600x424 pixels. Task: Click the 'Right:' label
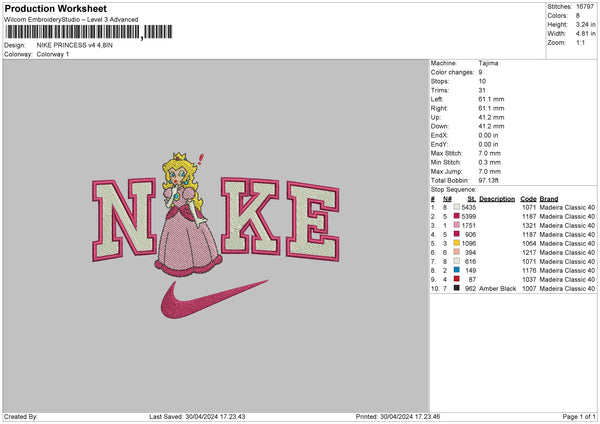pos(439,108)
